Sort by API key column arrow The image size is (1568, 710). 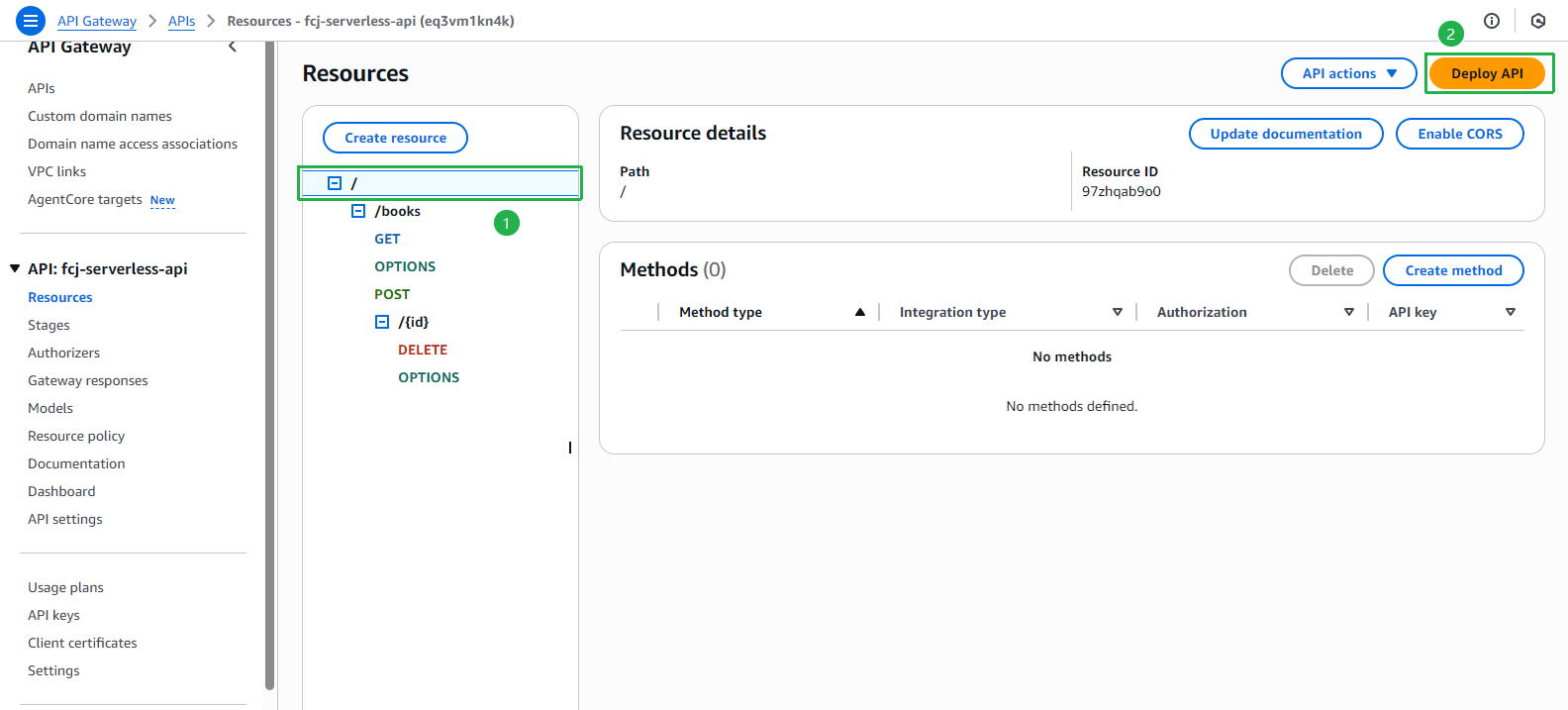(x=1511, y=312)
